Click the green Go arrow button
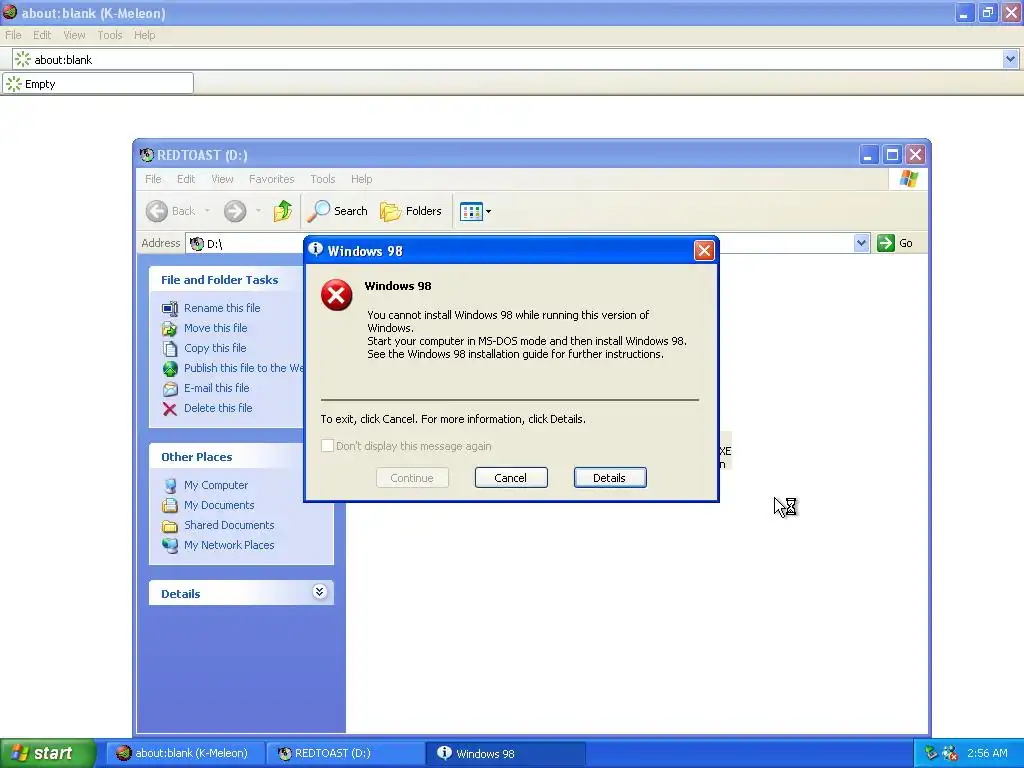Viewport: 1024px width, 768px height. (x=886, y=243)
